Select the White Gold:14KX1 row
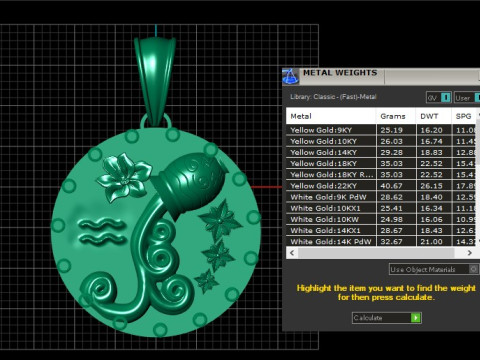 pos(381,230)
